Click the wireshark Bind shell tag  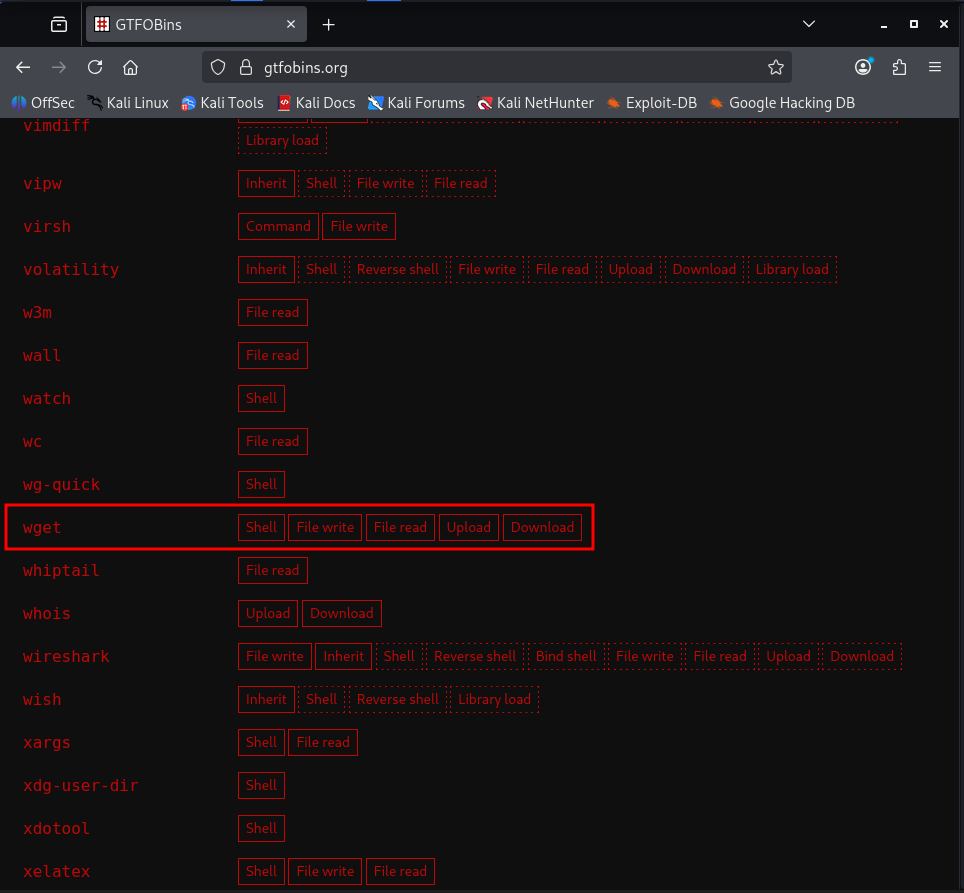point(566,656)
